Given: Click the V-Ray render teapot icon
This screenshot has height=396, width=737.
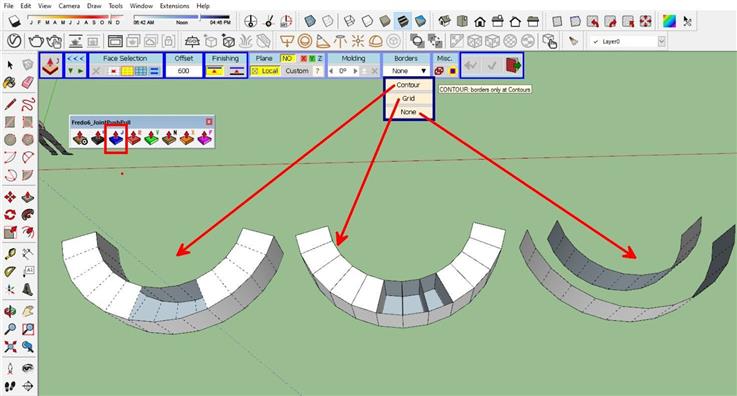Looking at the screenshot, I should 36,41.
